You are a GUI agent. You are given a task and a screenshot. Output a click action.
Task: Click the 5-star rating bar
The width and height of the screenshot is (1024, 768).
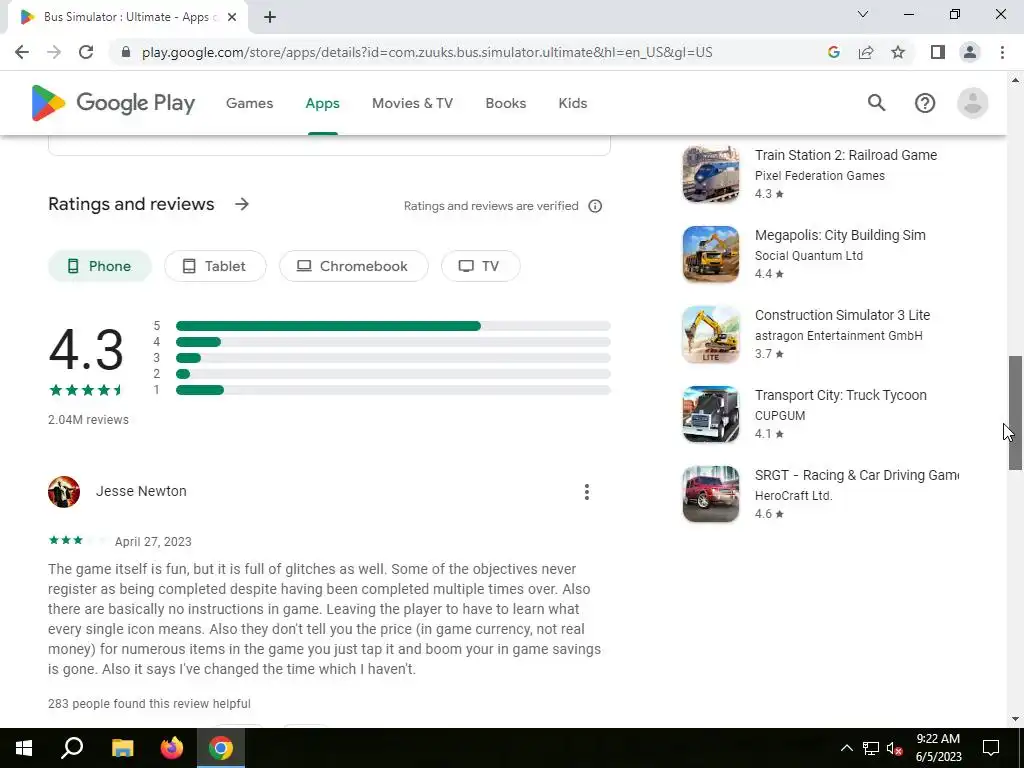tap(393, 326)
